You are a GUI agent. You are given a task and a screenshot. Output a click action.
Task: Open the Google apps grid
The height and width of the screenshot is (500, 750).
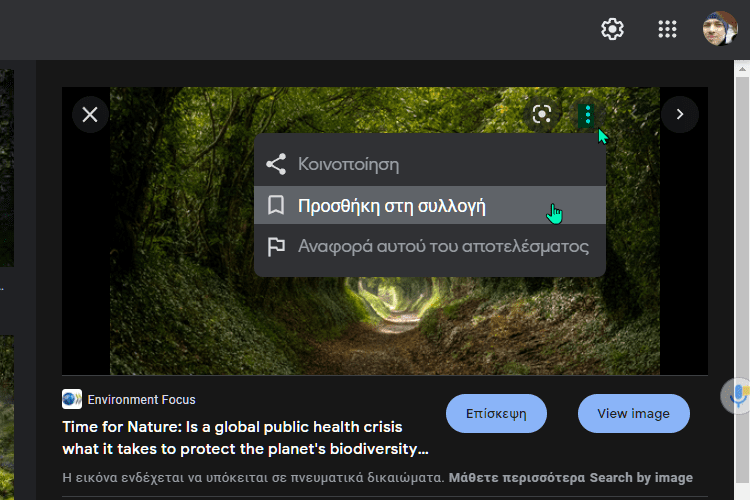click(x=667, y=29)
